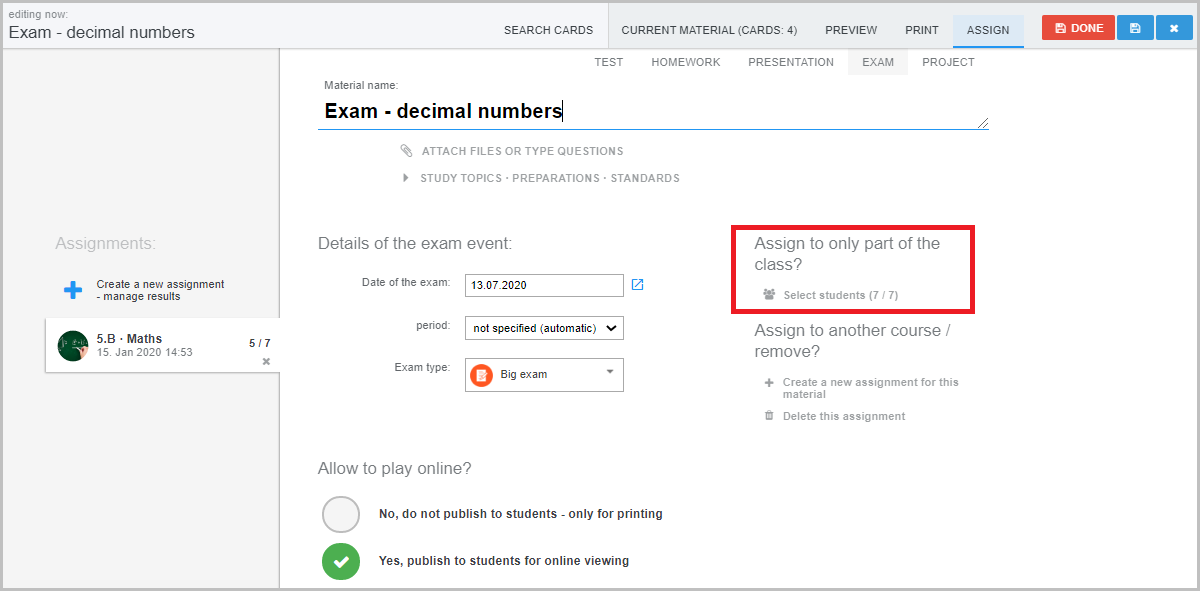This screenshot has height=591, width=1200.
Task: Open the period dropdown
Action: (544, 327)
